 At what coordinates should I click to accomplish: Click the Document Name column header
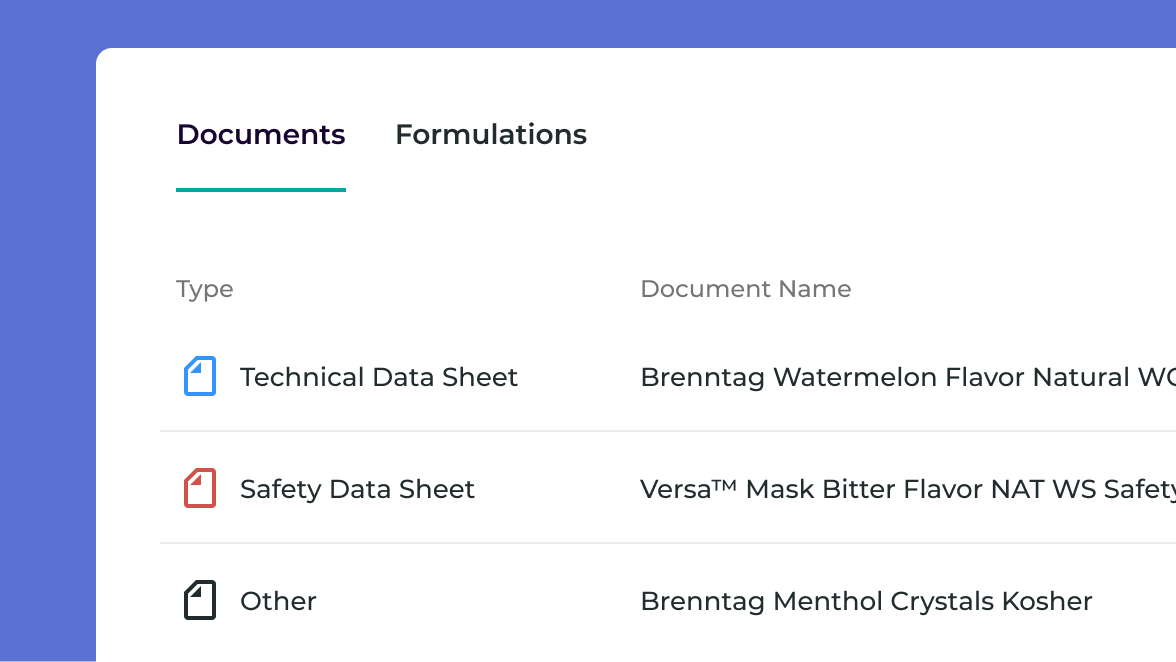click(x=746, y=289)
